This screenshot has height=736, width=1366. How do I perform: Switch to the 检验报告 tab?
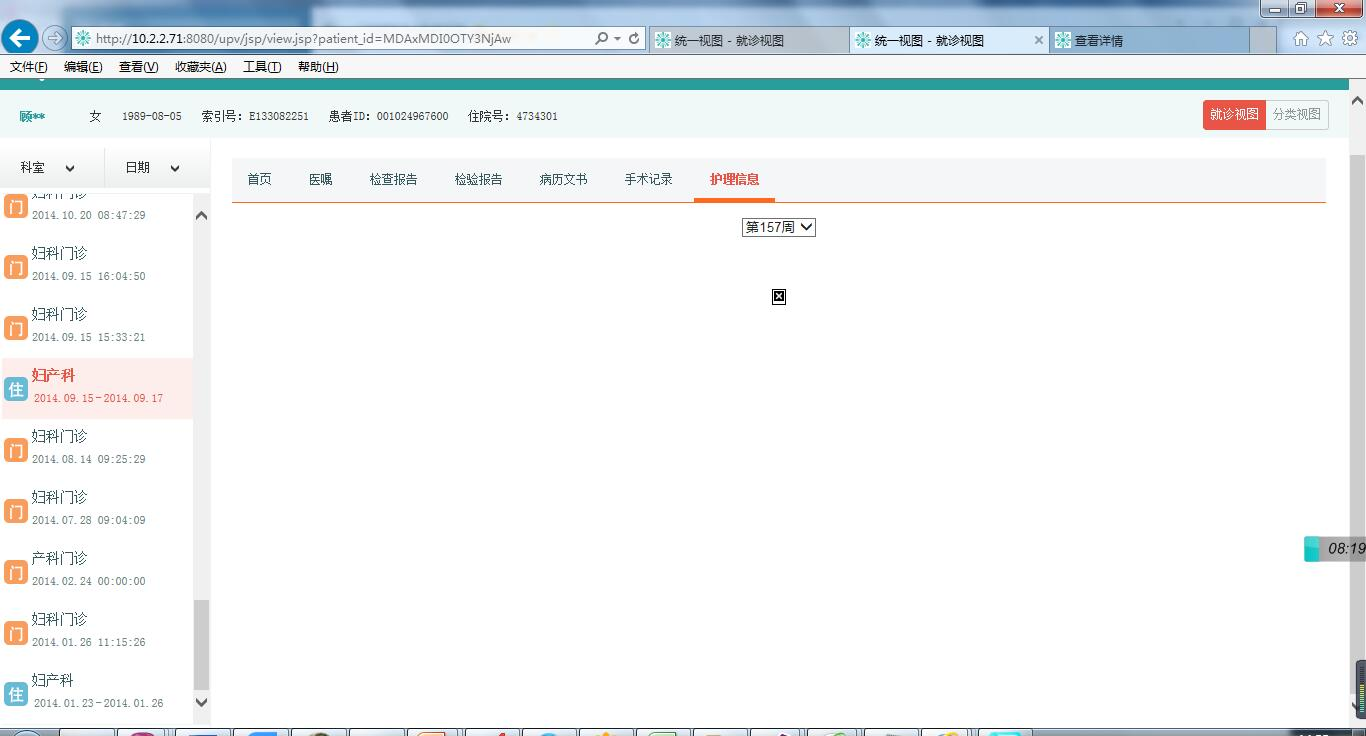click(478, 180)
